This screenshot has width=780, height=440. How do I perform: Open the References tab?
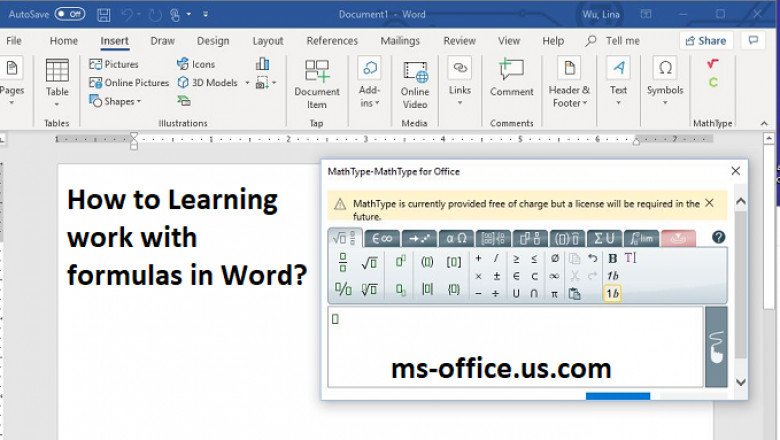pyautogui.click(x=332, y=41)
